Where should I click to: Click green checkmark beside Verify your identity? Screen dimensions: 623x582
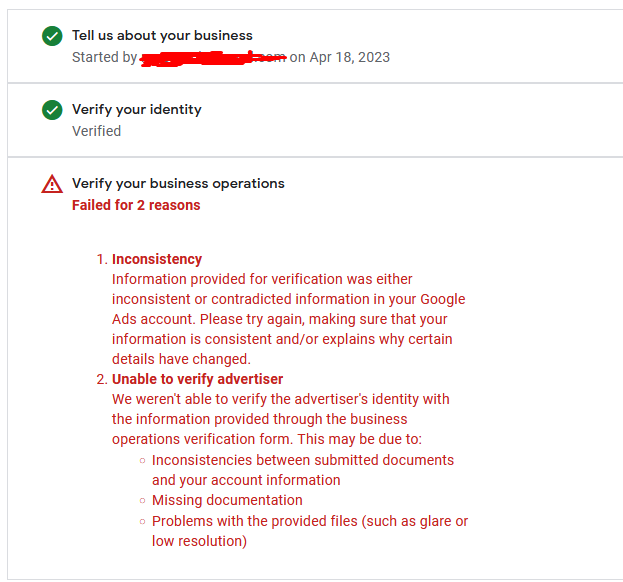[x=52, y=110]
